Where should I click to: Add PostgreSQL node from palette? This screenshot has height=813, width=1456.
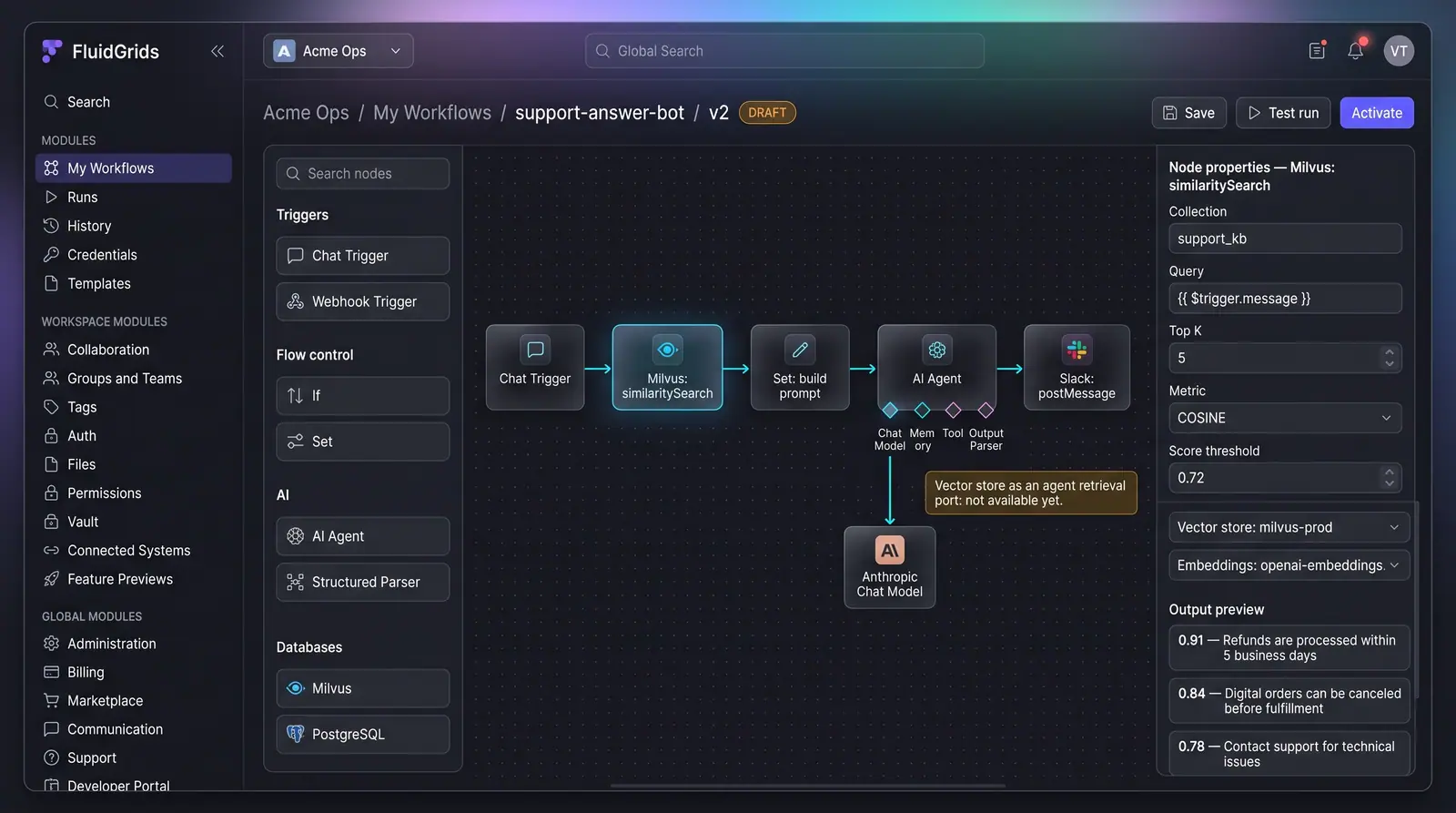363,734
